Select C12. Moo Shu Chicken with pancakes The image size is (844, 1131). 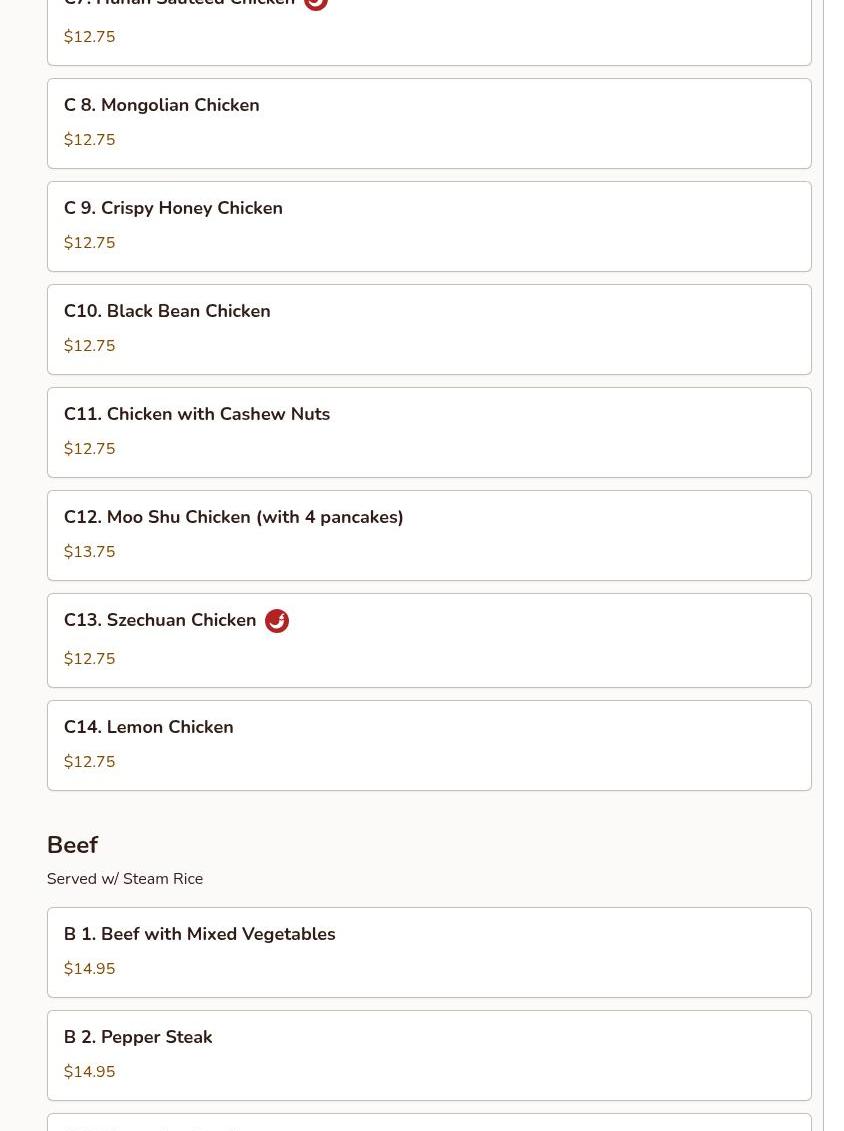click(x=428, y=535)
